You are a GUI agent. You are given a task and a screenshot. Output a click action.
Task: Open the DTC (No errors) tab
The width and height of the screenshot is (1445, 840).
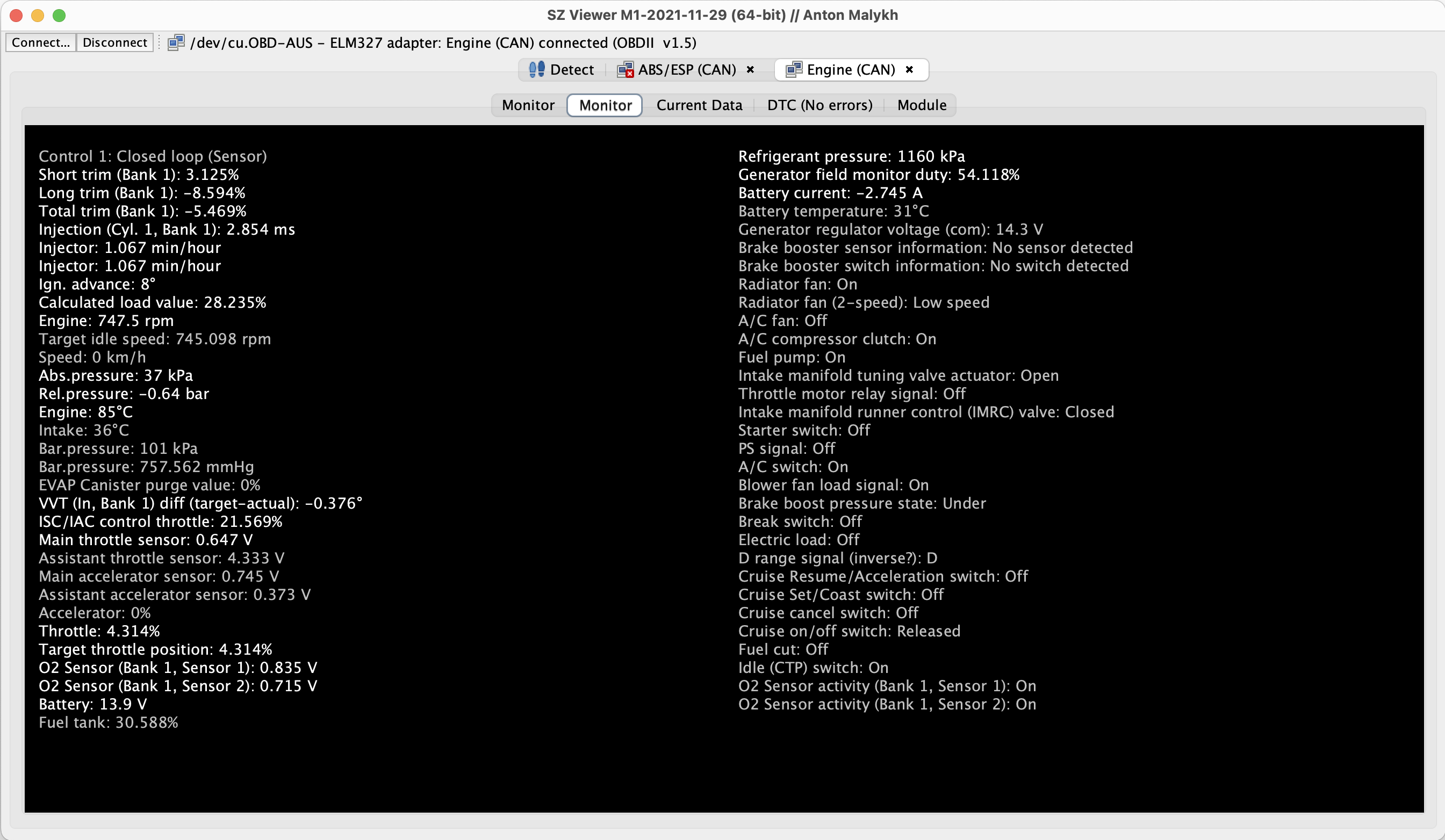point(819,105)
